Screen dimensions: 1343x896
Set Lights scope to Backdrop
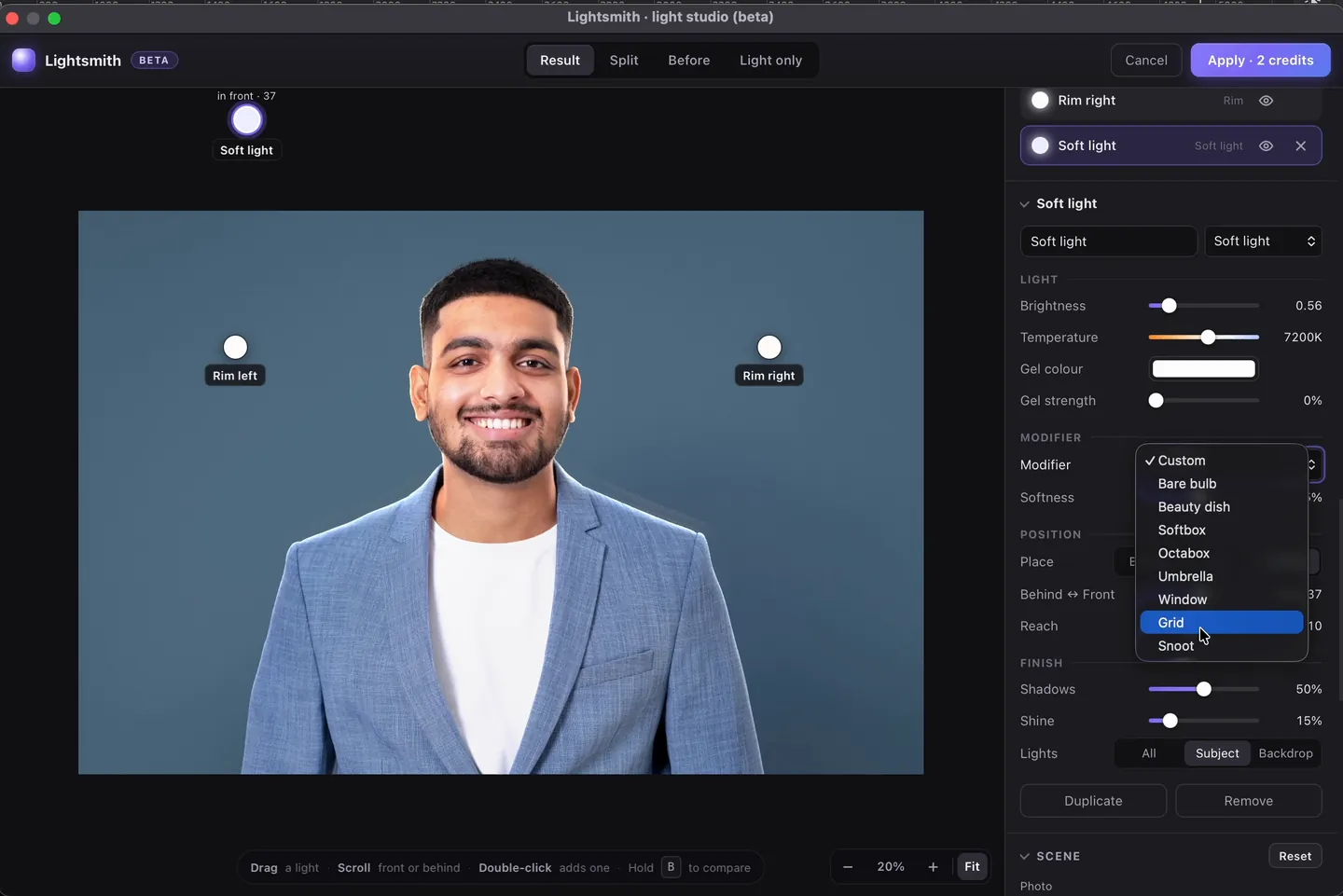coord(1285,753)
